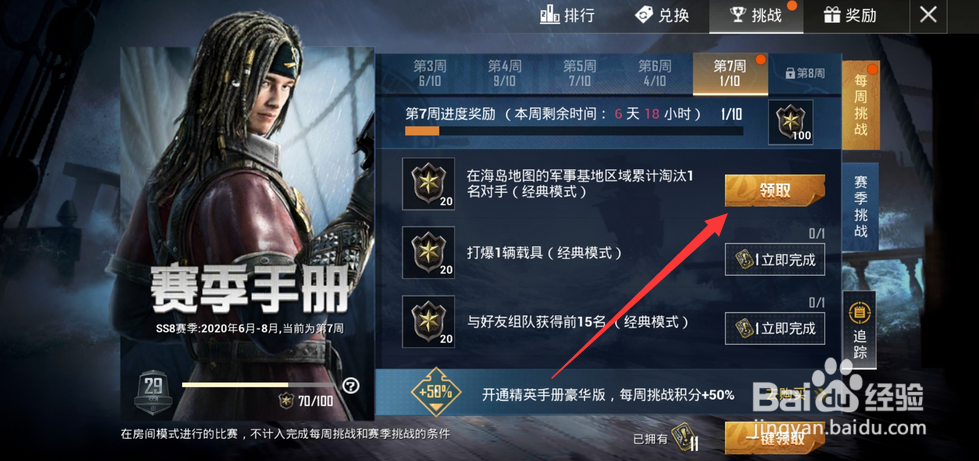Select the 第3周 week tab
Image resolution: width=979 pixels, height=461 pixels.
[428, 73]
